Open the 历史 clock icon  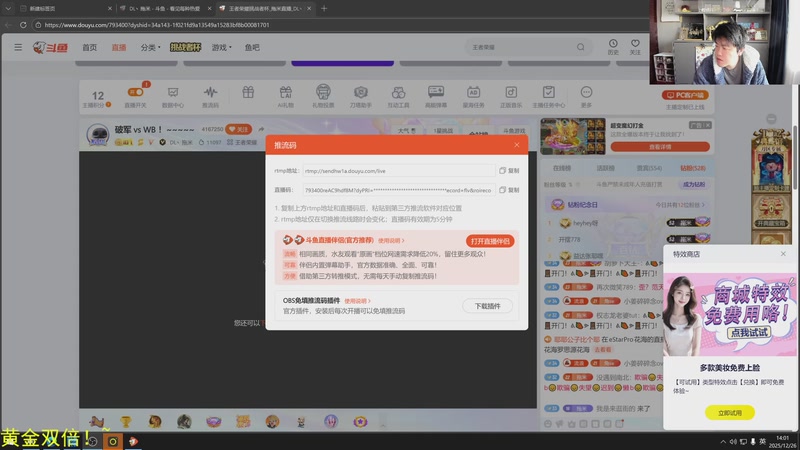613,47
